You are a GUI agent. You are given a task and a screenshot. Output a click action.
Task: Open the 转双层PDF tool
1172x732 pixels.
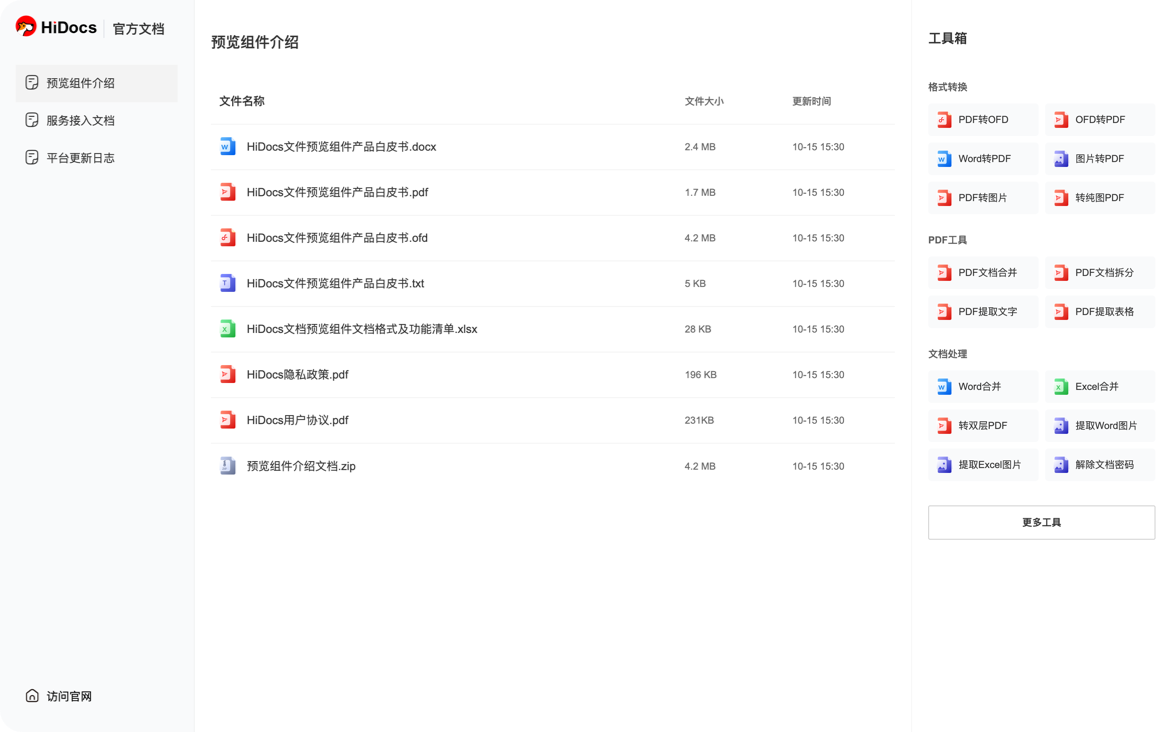983,425
